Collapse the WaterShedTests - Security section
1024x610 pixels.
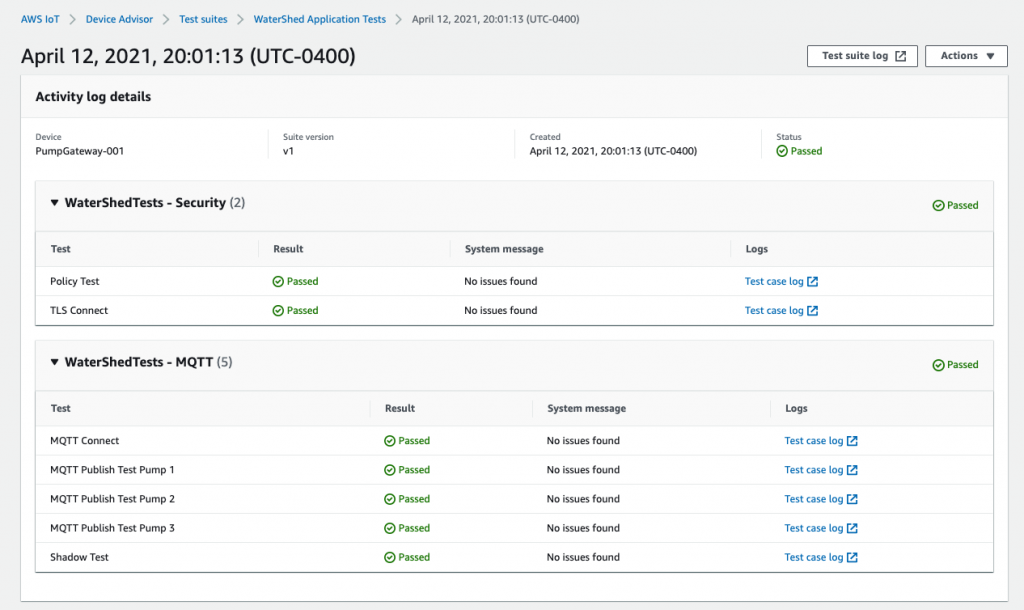coord(55,202)
